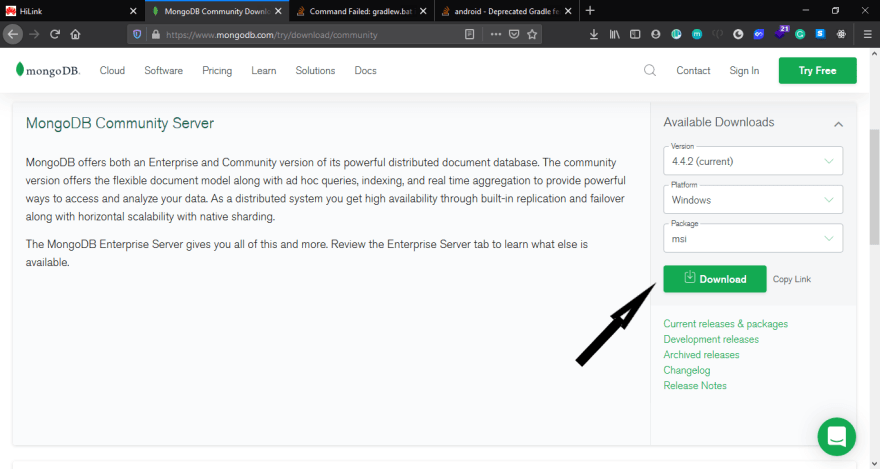The image size is (880, 469).
Task: Go to MongoDB home via logo
Action: click(x=48, y=70)
